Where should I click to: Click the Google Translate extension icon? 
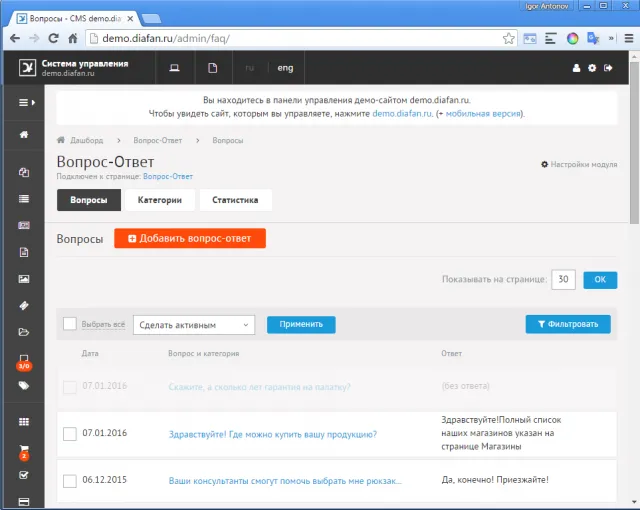click(x=593, y=38)
